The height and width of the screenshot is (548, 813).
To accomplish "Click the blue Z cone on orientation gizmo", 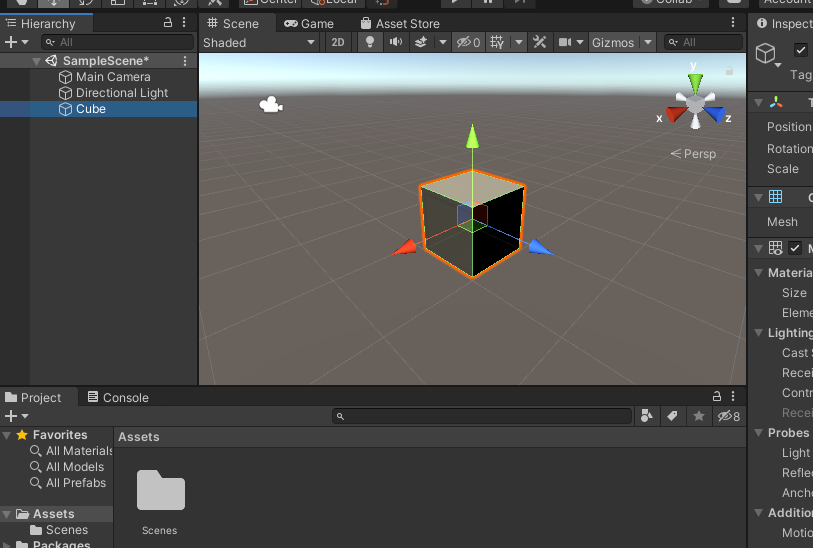I will pos(714,114).
